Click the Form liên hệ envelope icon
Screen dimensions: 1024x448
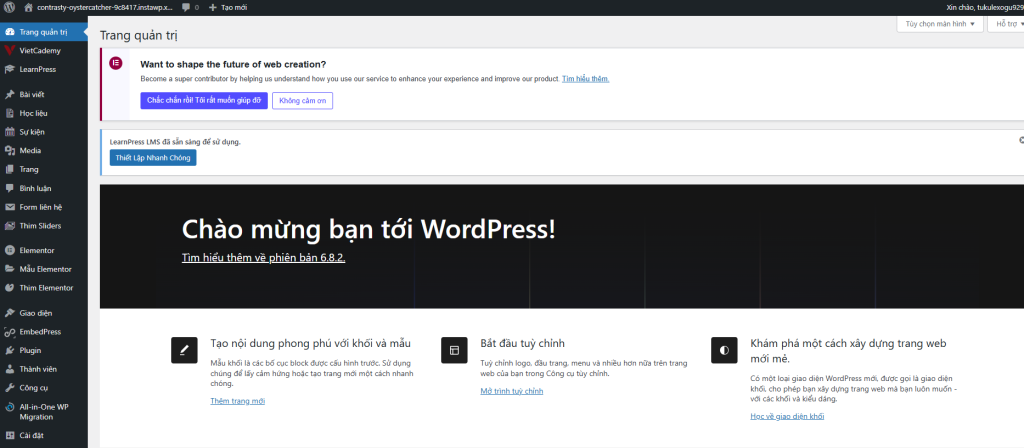click(x=9, y=207)
